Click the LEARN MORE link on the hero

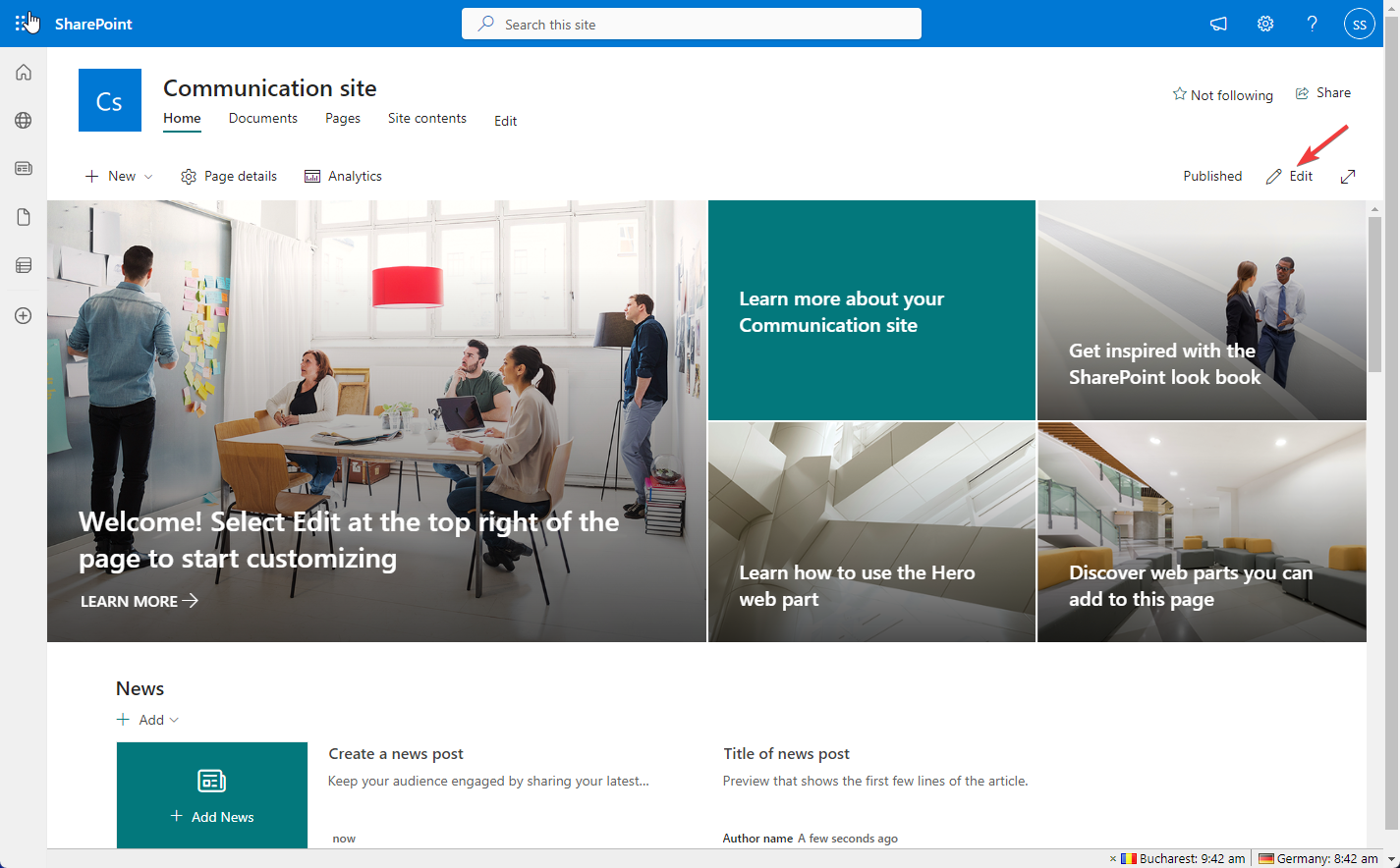click(x=140, y=601)
